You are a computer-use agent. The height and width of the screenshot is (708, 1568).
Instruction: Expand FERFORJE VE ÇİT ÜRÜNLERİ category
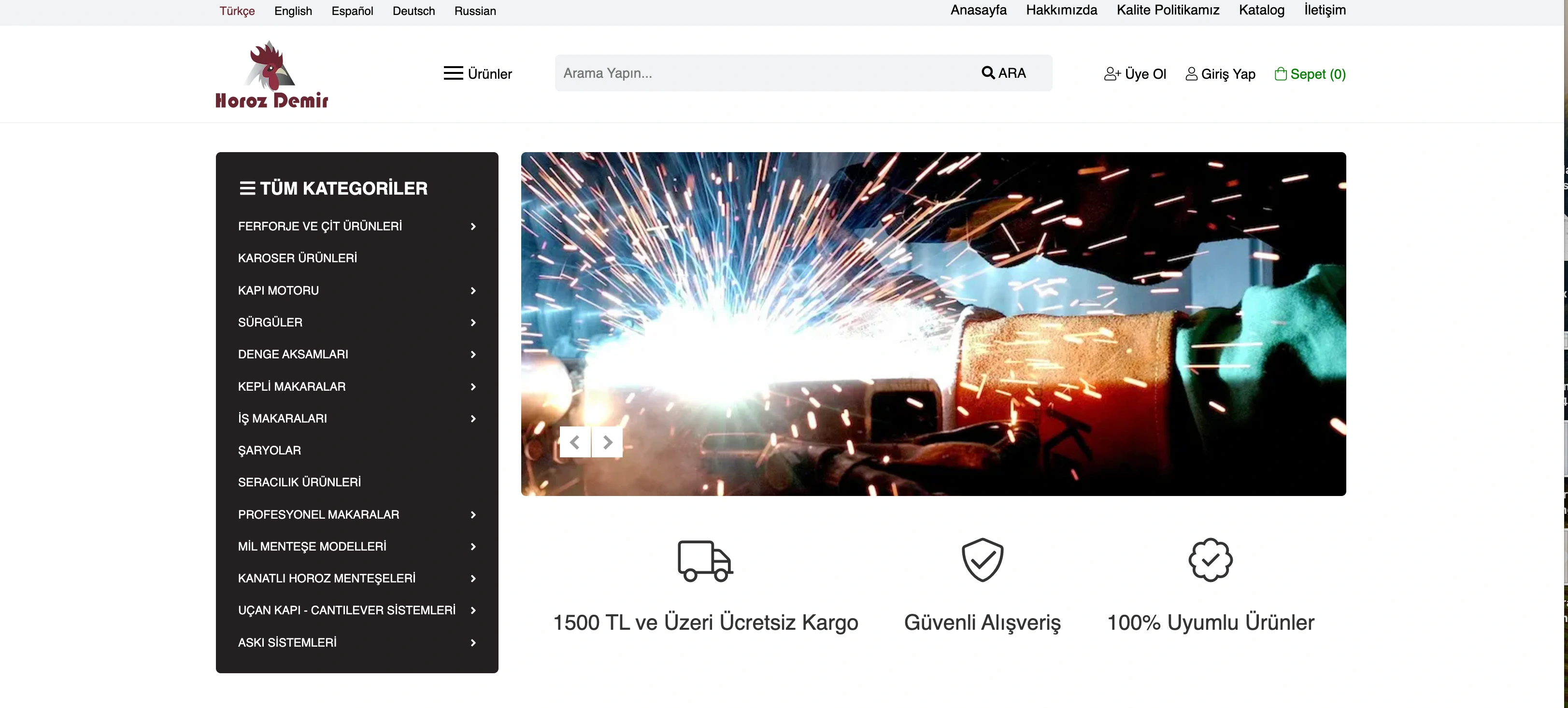pos(473,227)
